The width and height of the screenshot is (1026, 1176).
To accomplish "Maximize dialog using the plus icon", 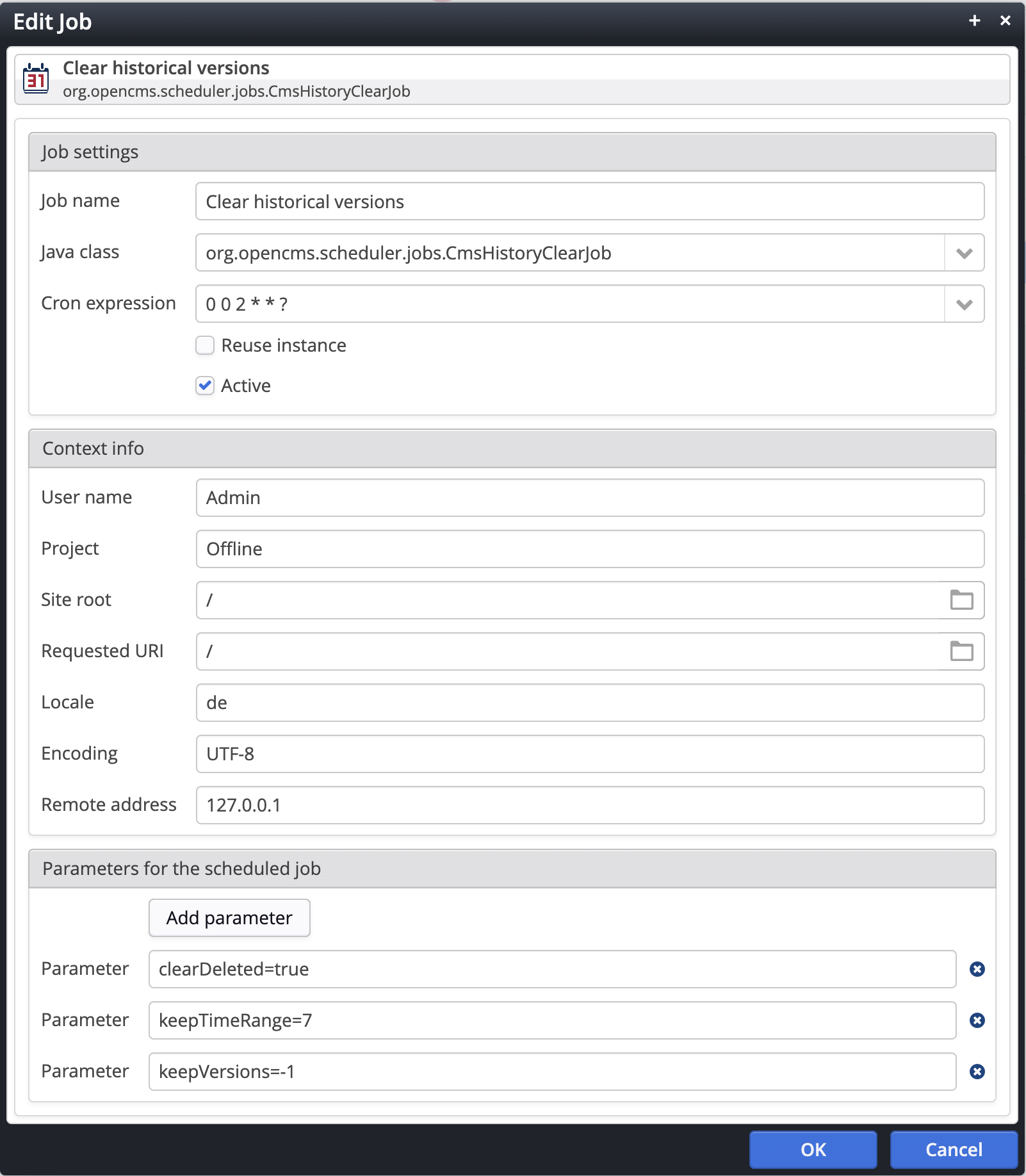I will coord(974,21).
